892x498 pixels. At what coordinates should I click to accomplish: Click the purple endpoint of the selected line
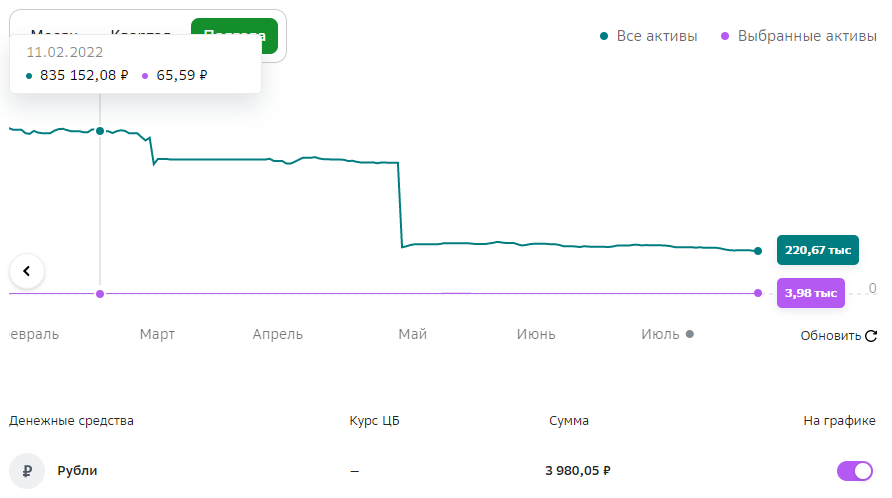pos(758,293)
